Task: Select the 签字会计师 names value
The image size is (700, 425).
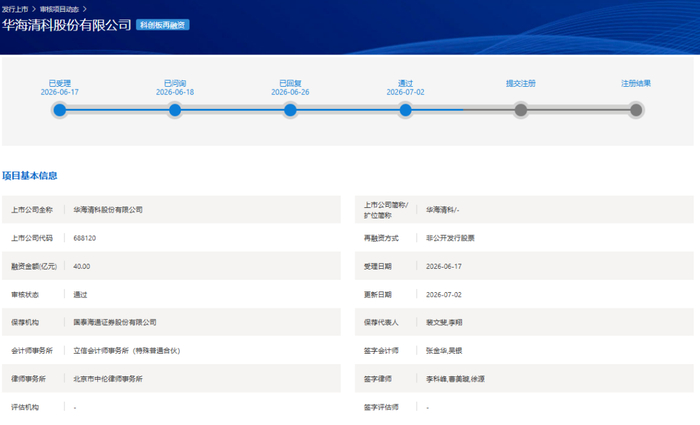Action: click(444, 351)
